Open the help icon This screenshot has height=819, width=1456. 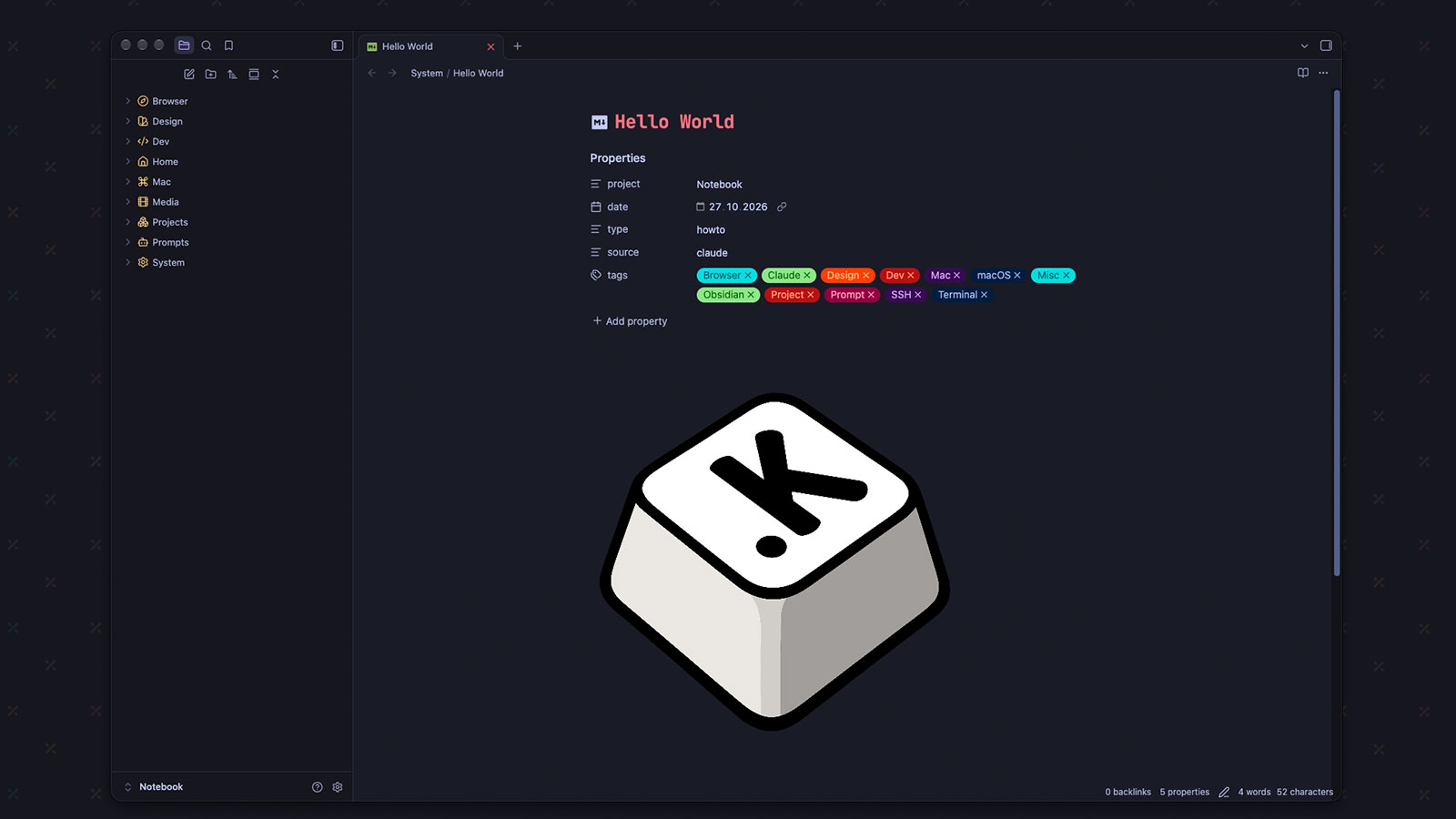[x=317, y=787]
